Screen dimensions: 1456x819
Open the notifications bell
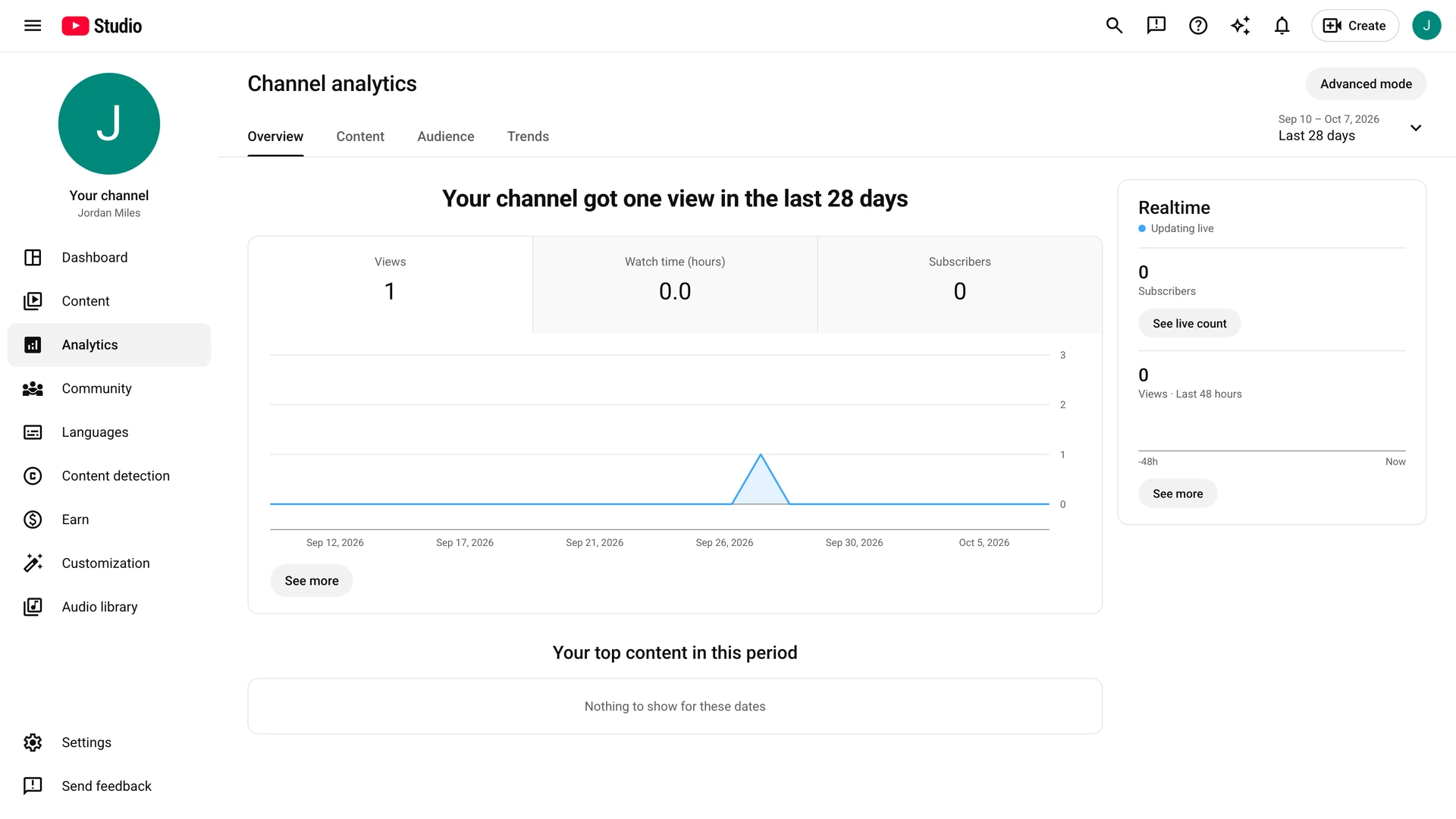(x=1282, y=26)
